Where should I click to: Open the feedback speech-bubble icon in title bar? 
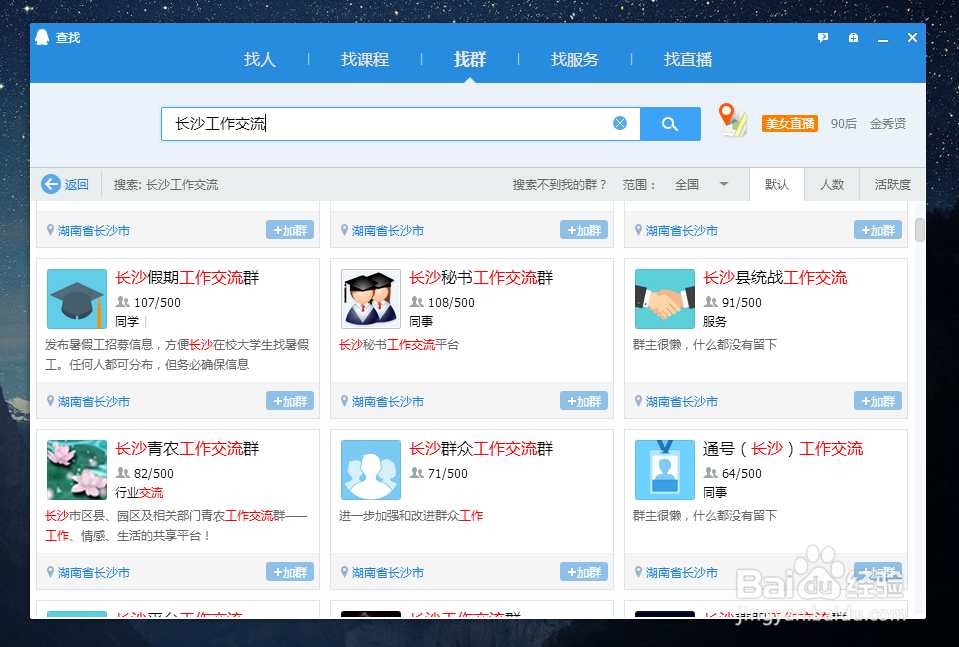click(822, 37)
